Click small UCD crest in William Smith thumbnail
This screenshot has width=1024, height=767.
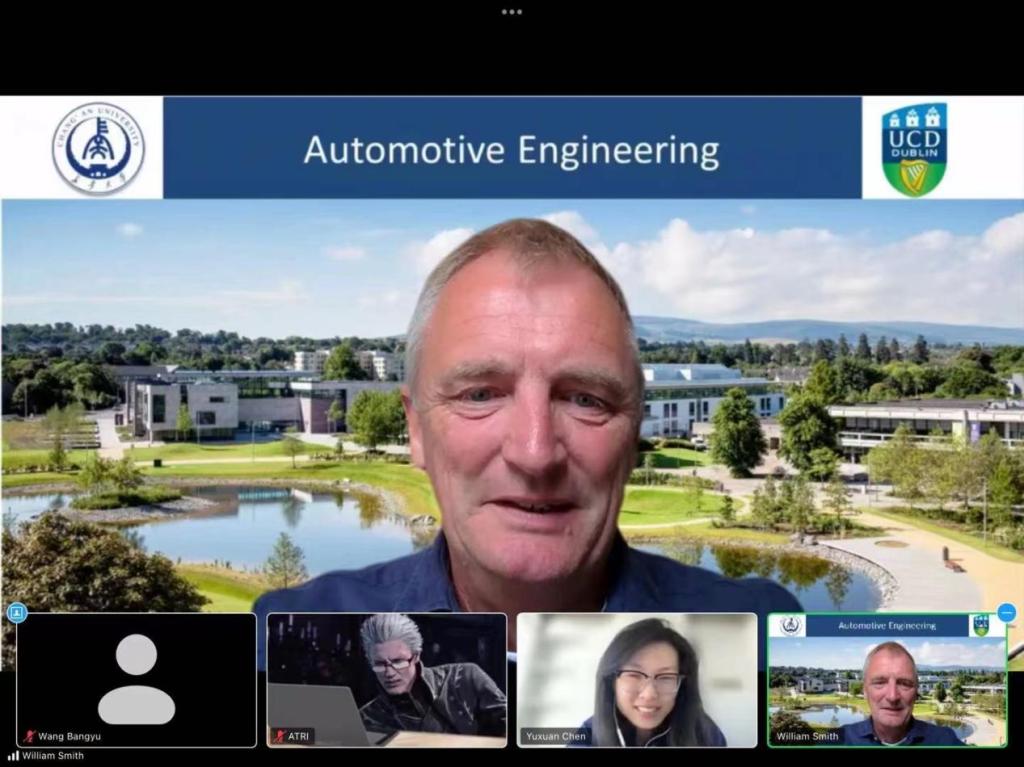[981, 626]
